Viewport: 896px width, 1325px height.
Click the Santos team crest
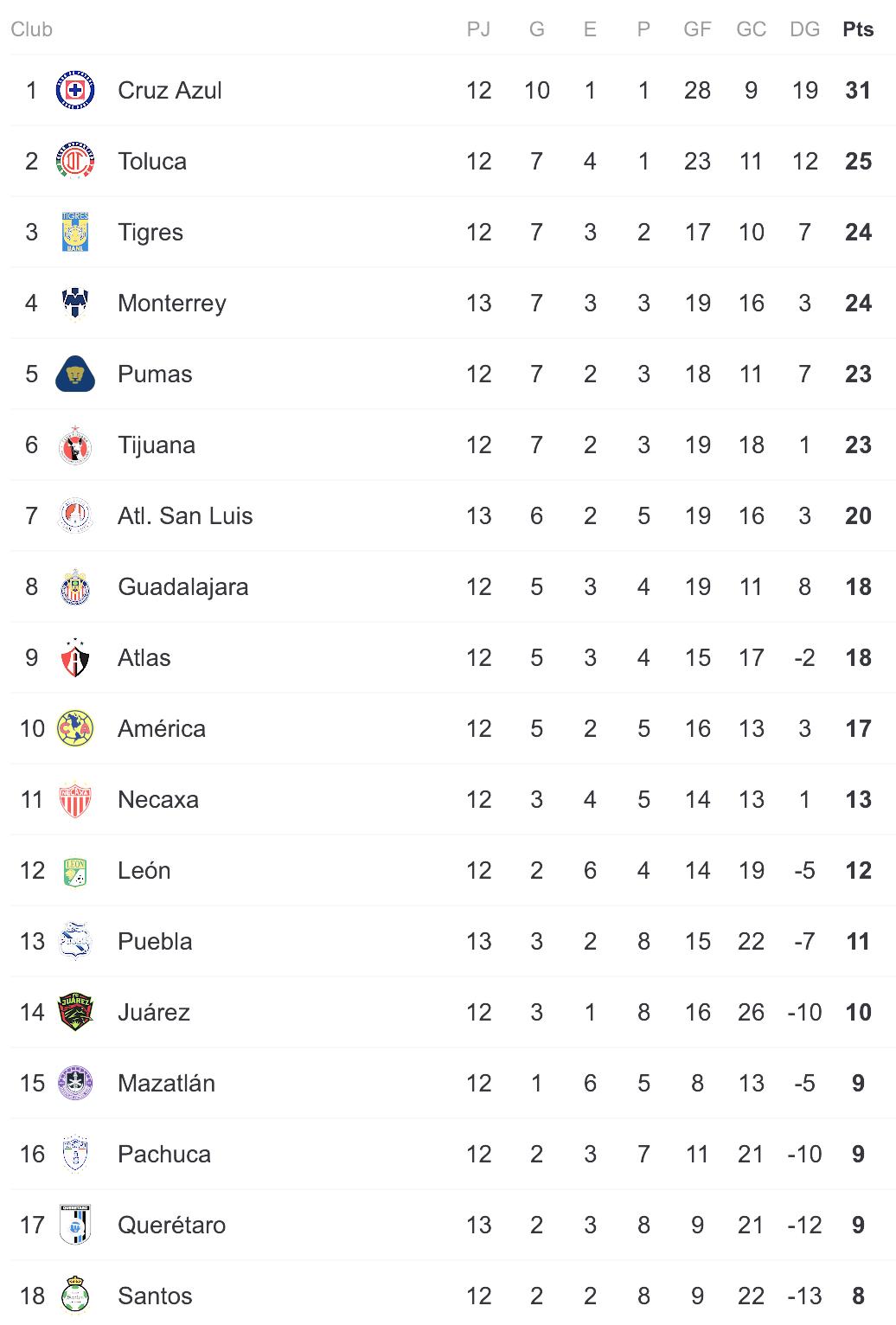75,1296
